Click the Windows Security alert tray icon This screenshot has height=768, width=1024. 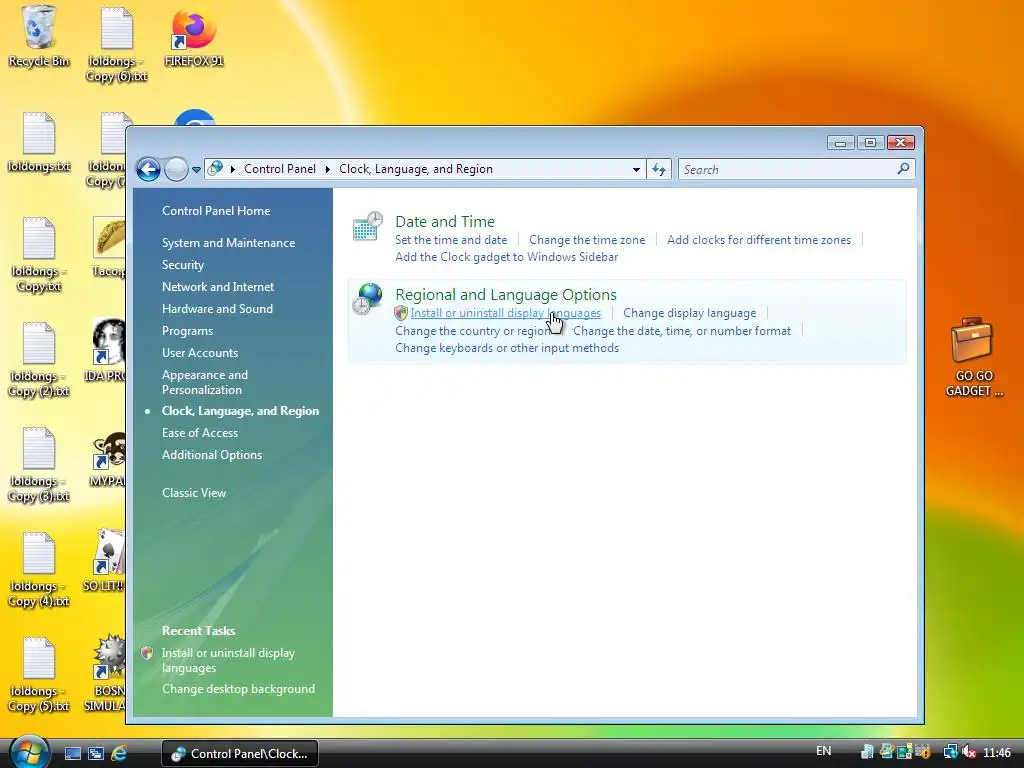(923, 752)
